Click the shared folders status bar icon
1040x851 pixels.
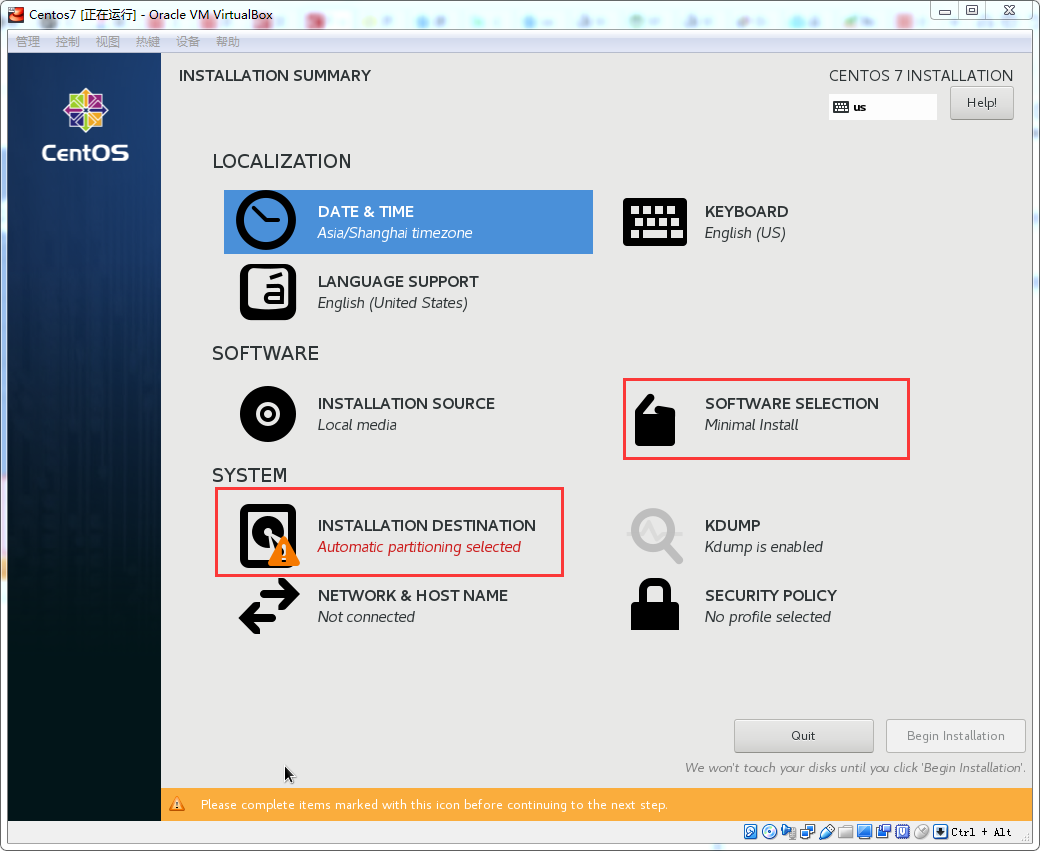(846, 831)
